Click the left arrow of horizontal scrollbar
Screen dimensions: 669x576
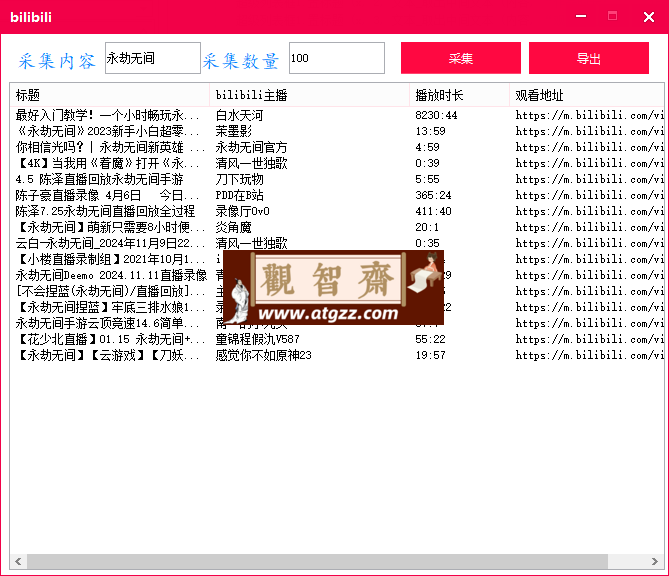pyautogui.click(x=18, y=561)
